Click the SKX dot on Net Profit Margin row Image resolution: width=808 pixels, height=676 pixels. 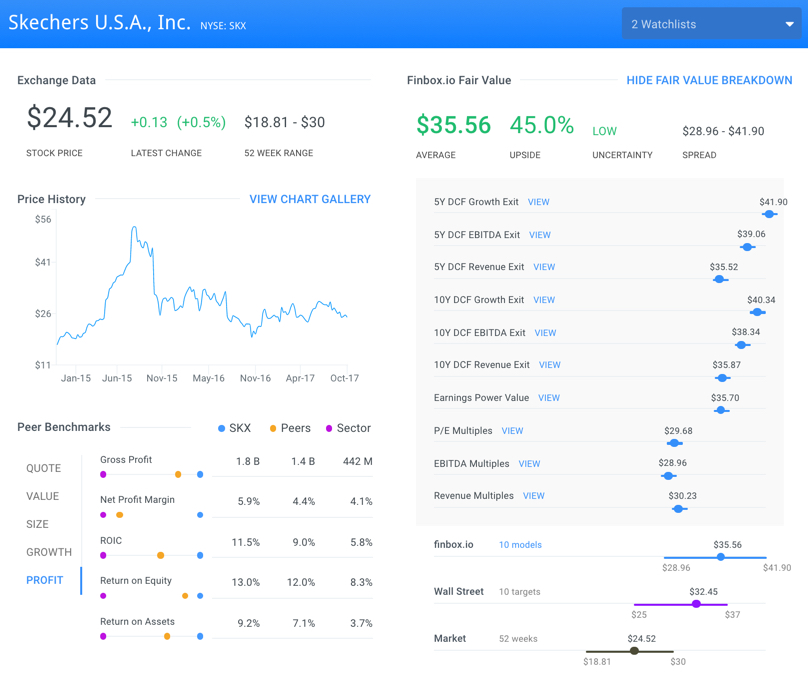[200, 515]
